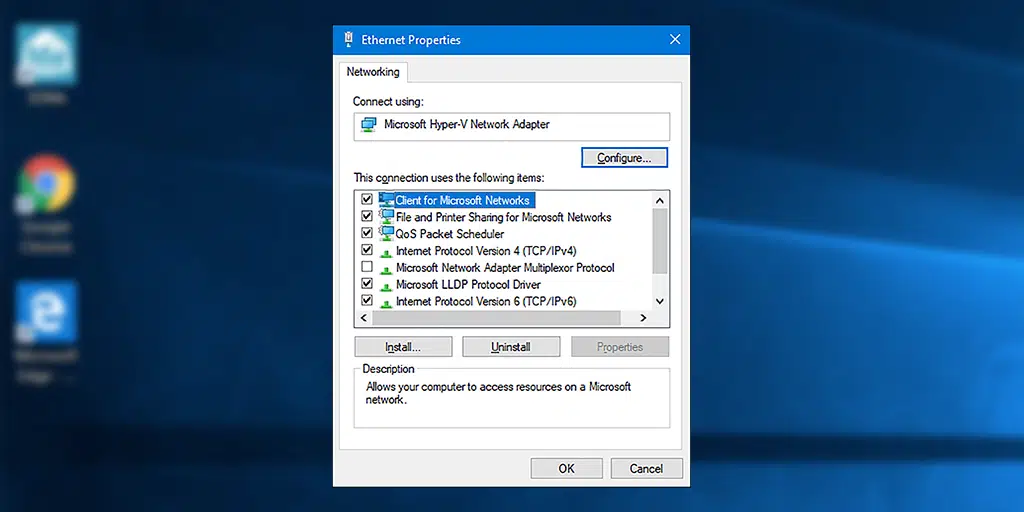This screenshot has height=512, width=1024.
Task: Click the horizontal scroll right arrow
Action: point(643,317)
